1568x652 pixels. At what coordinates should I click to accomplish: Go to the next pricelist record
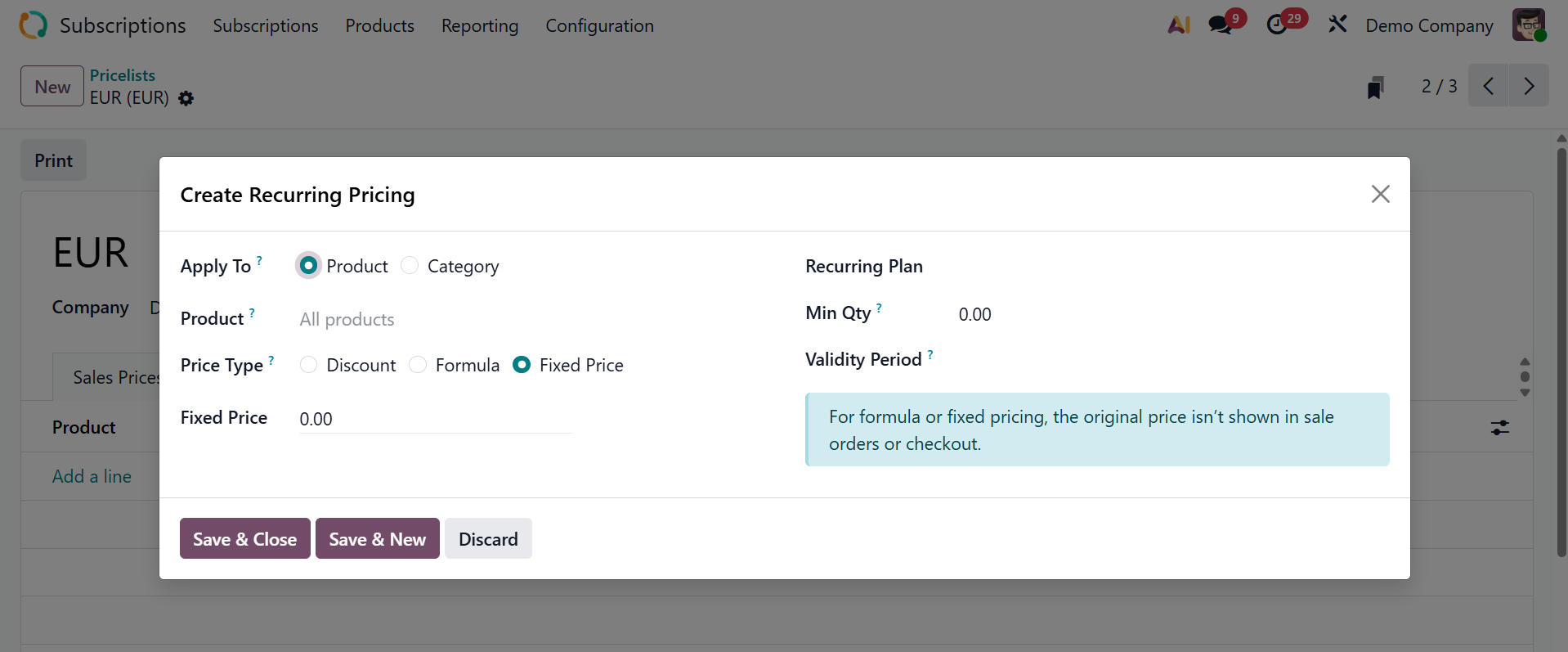pyautogui.click(x=1529, y=86)
